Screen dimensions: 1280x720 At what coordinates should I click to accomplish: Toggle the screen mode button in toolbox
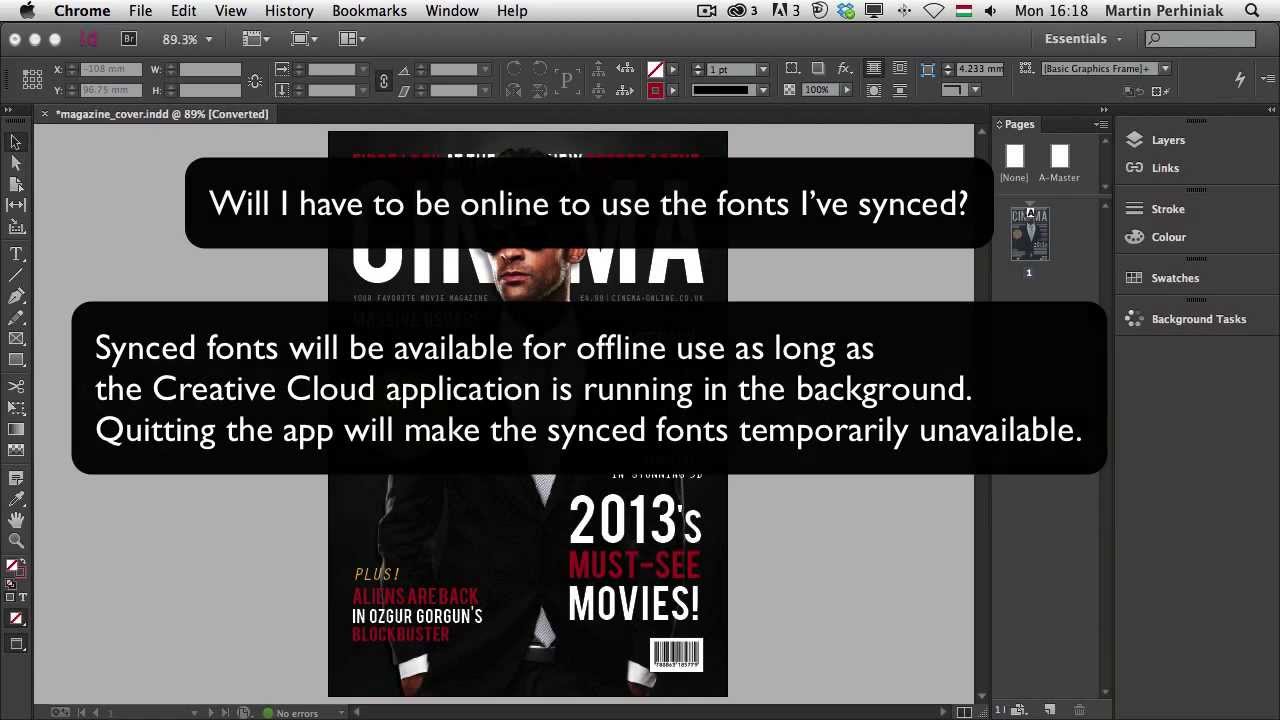[x=16, y=645]
